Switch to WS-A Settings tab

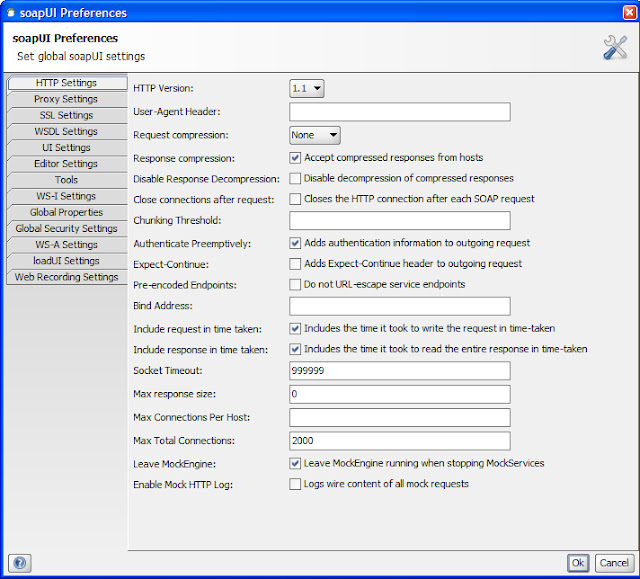pos(67,245)
